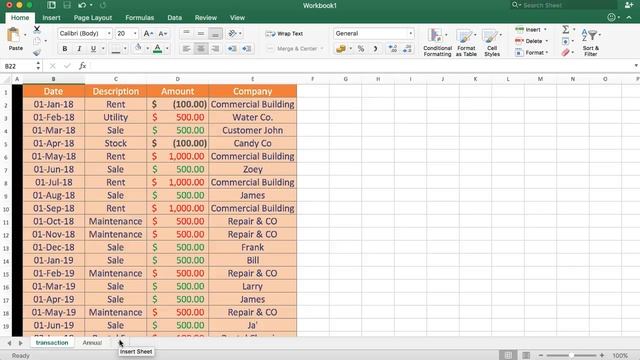Click the Share person icon

pyautogui.click(x=629, y=5)
